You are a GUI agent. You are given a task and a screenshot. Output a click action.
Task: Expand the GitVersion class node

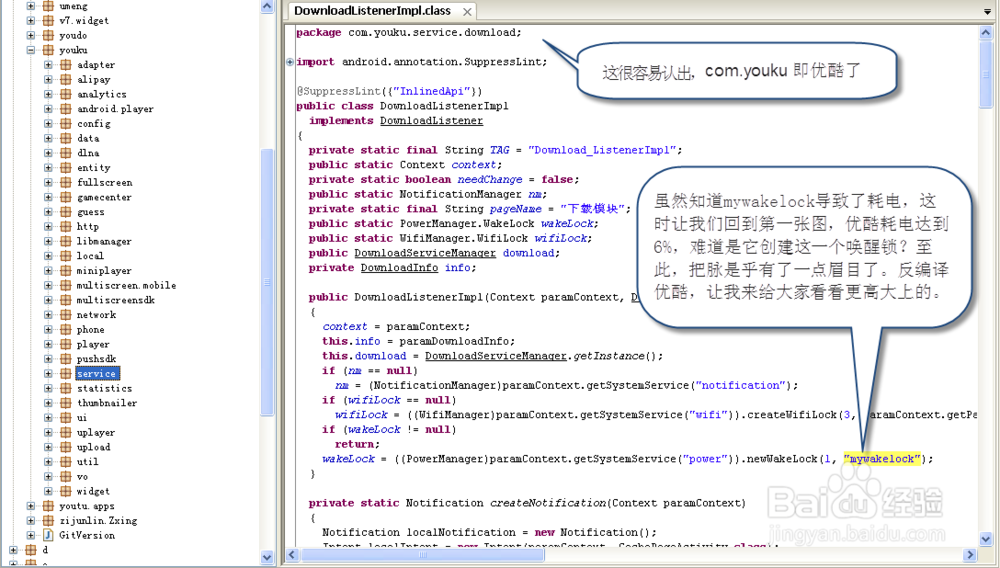[31, 535]
